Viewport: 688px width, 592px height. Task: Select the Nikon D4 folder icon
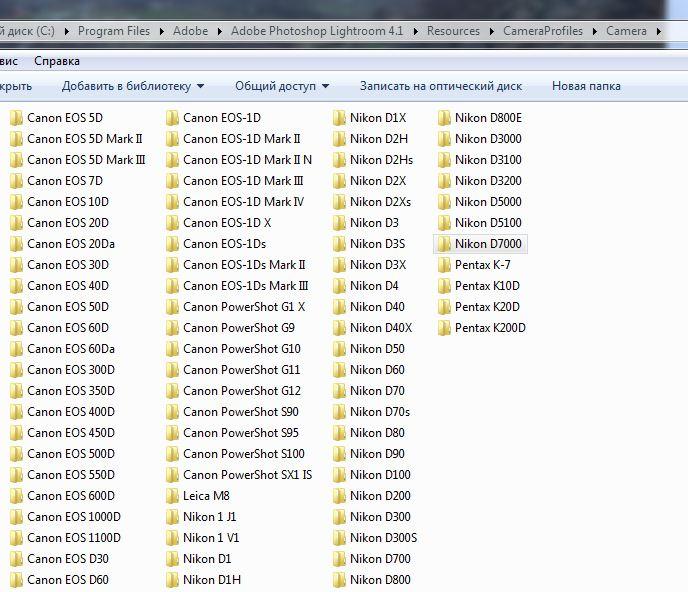point(339,286)
